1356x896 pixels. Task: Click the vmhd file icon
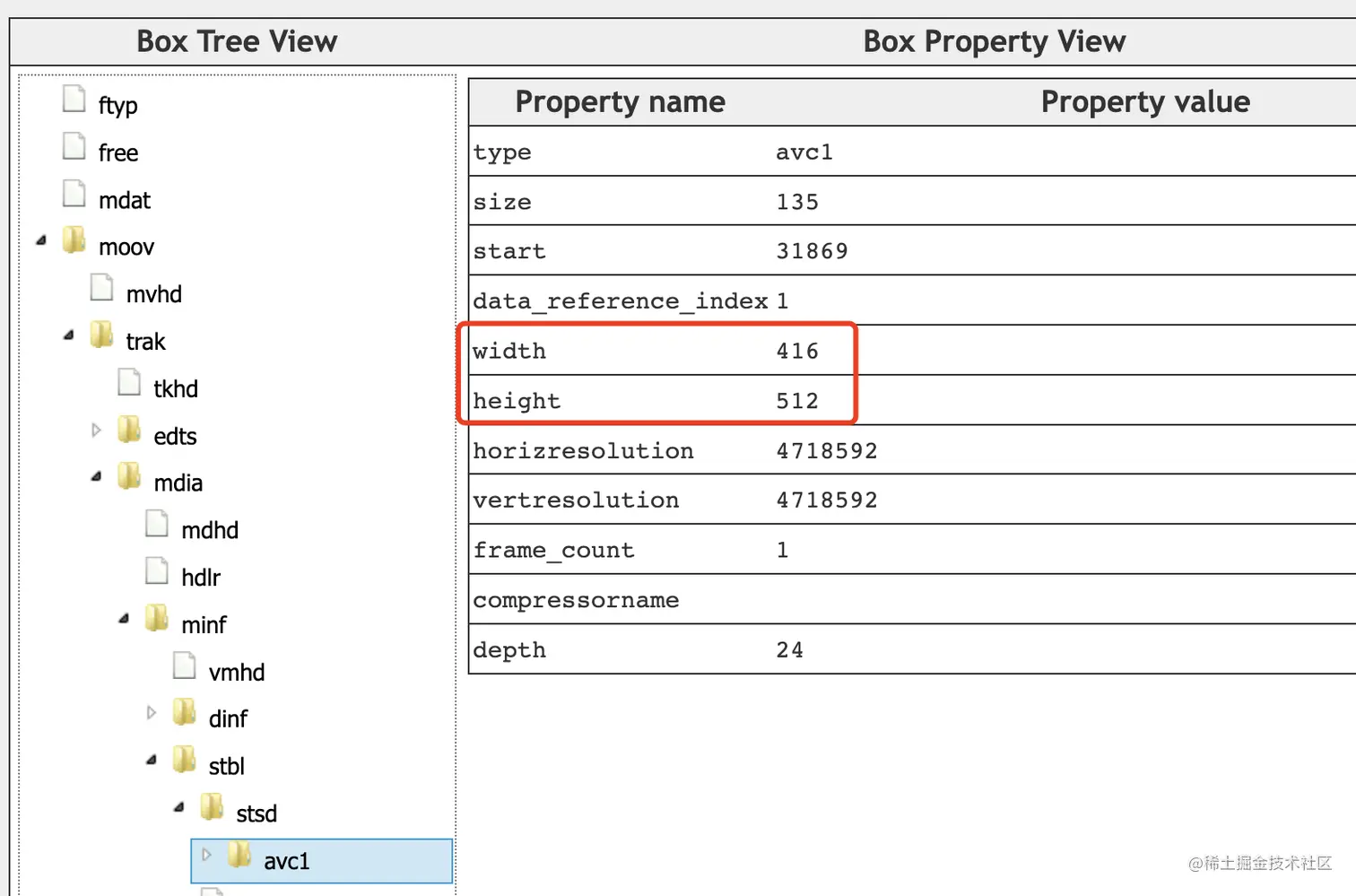point(185,665)
